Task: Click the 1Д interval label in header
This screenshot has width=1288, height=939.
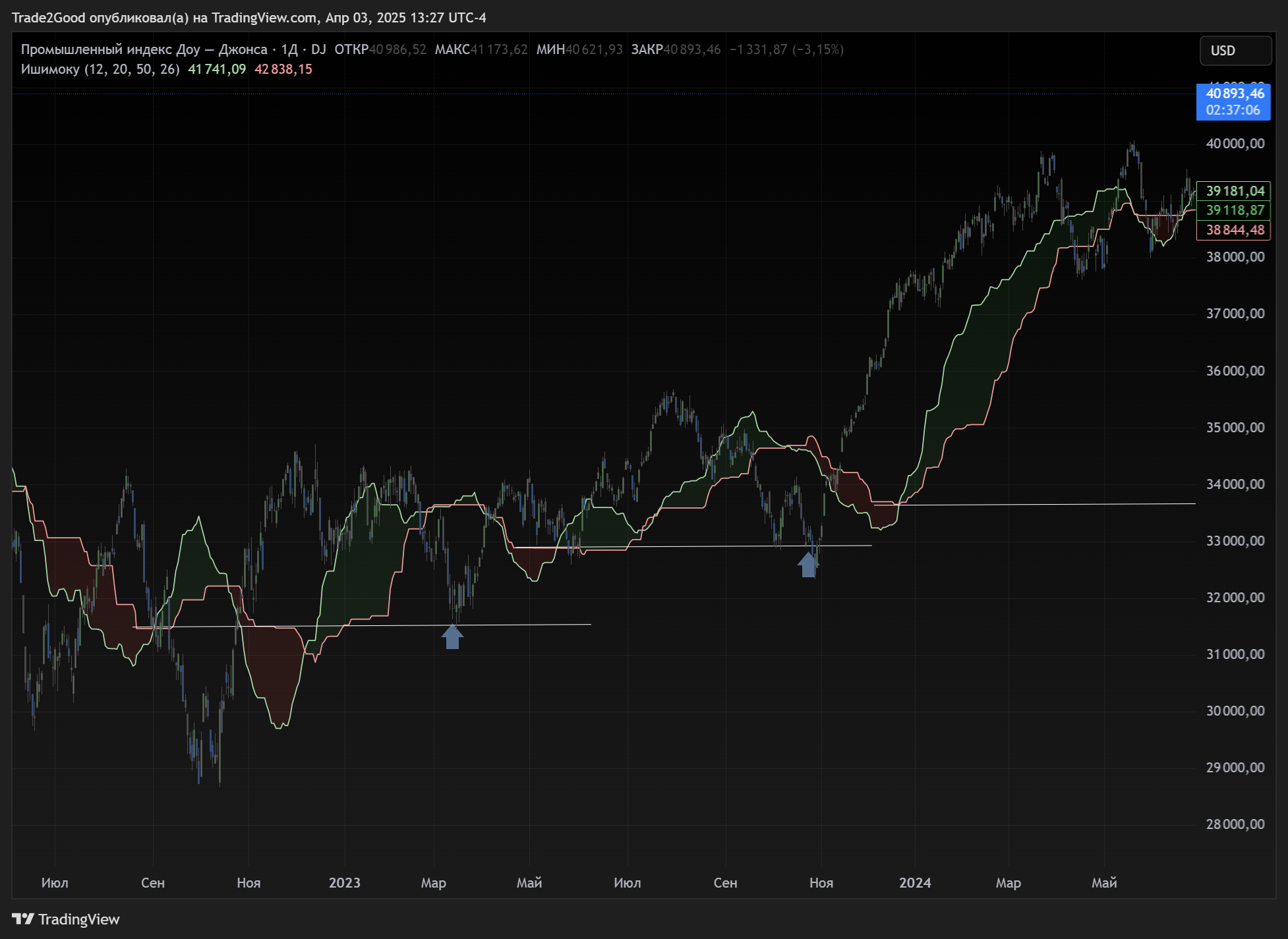Action: (289, 49)
